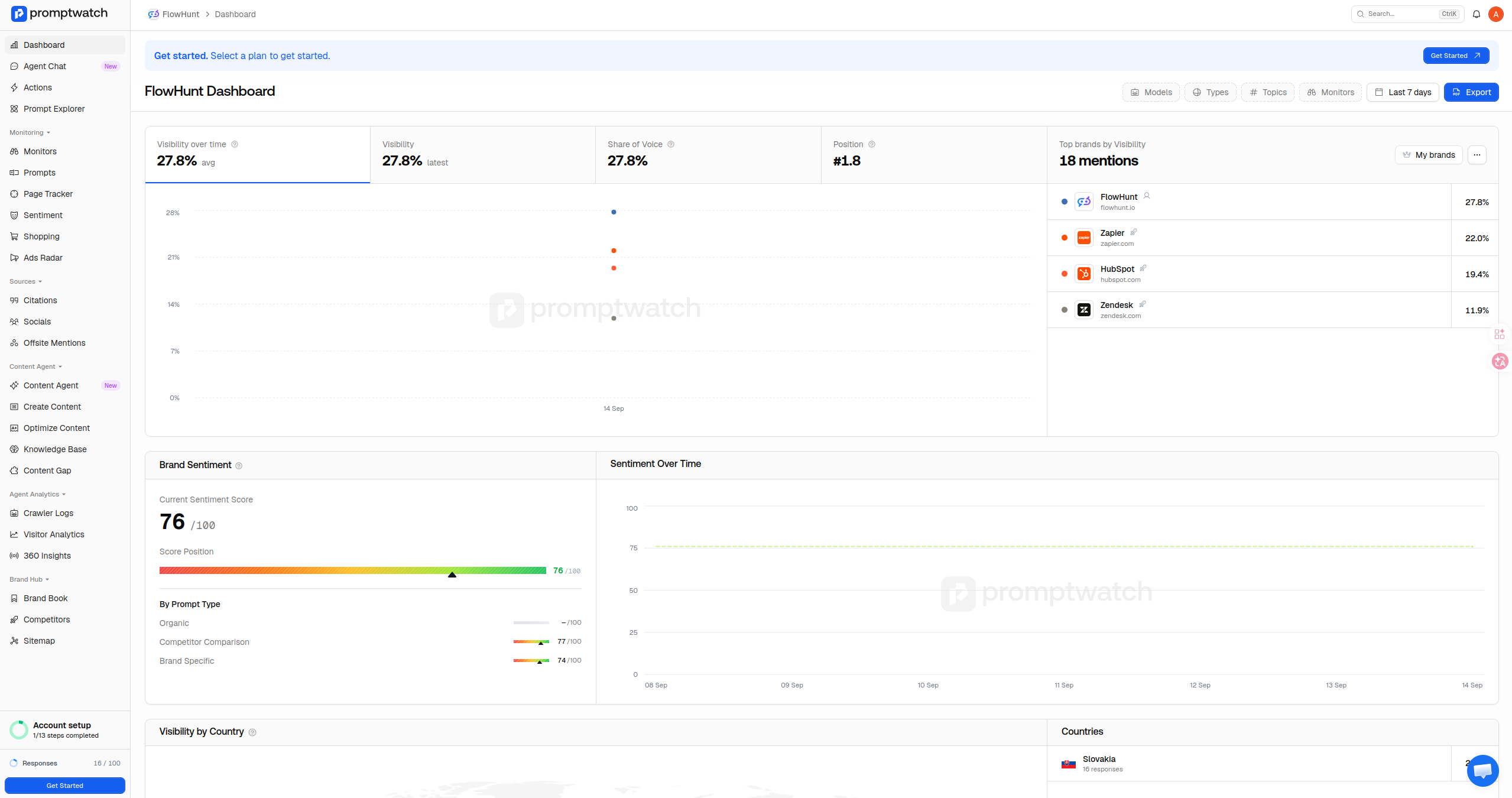Click the info icon next to Visibility by Country

(x=252, y=732)
